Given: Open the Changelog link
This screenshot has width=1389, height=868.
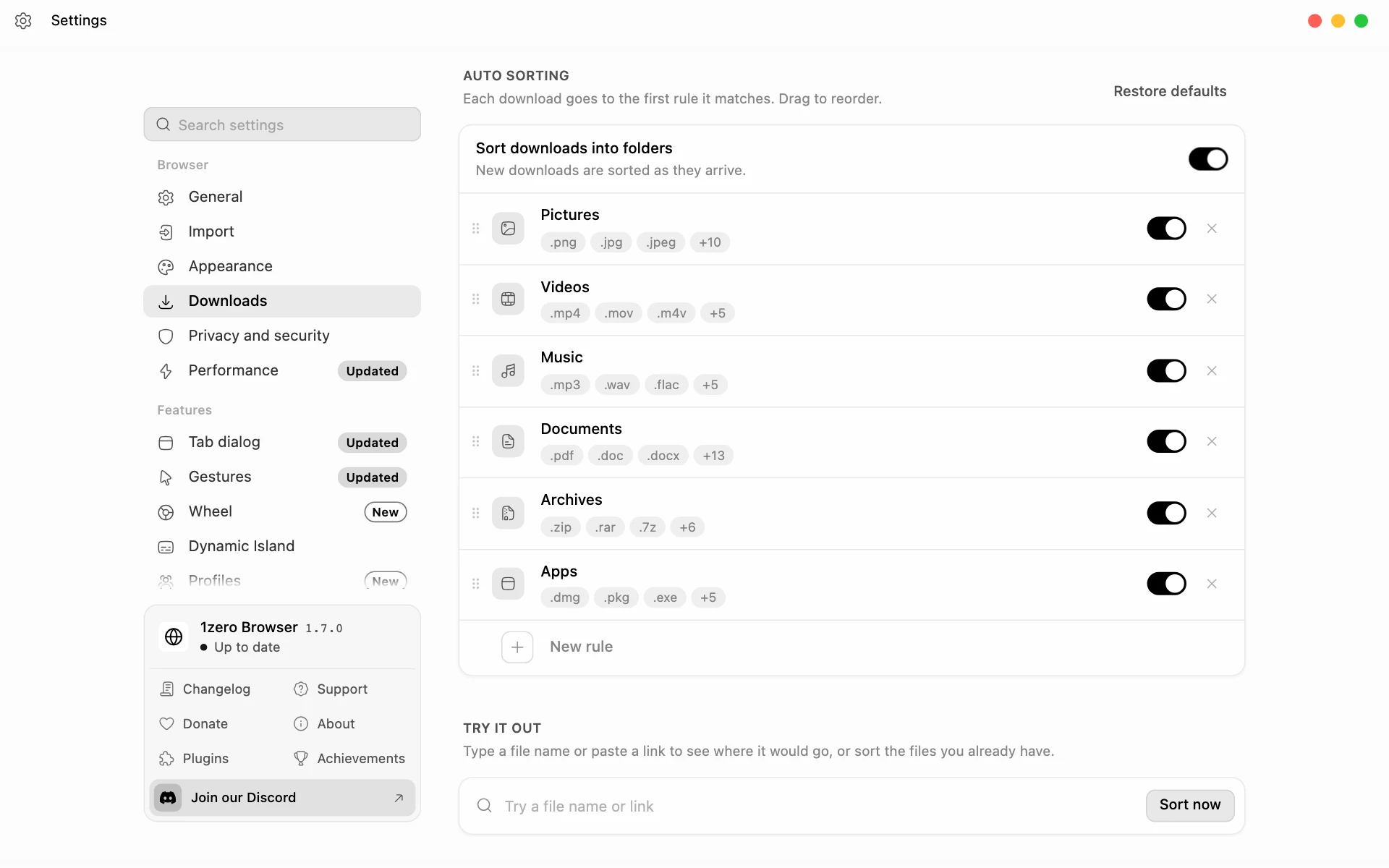Looking at the screenshot, I should click(205, 689).
